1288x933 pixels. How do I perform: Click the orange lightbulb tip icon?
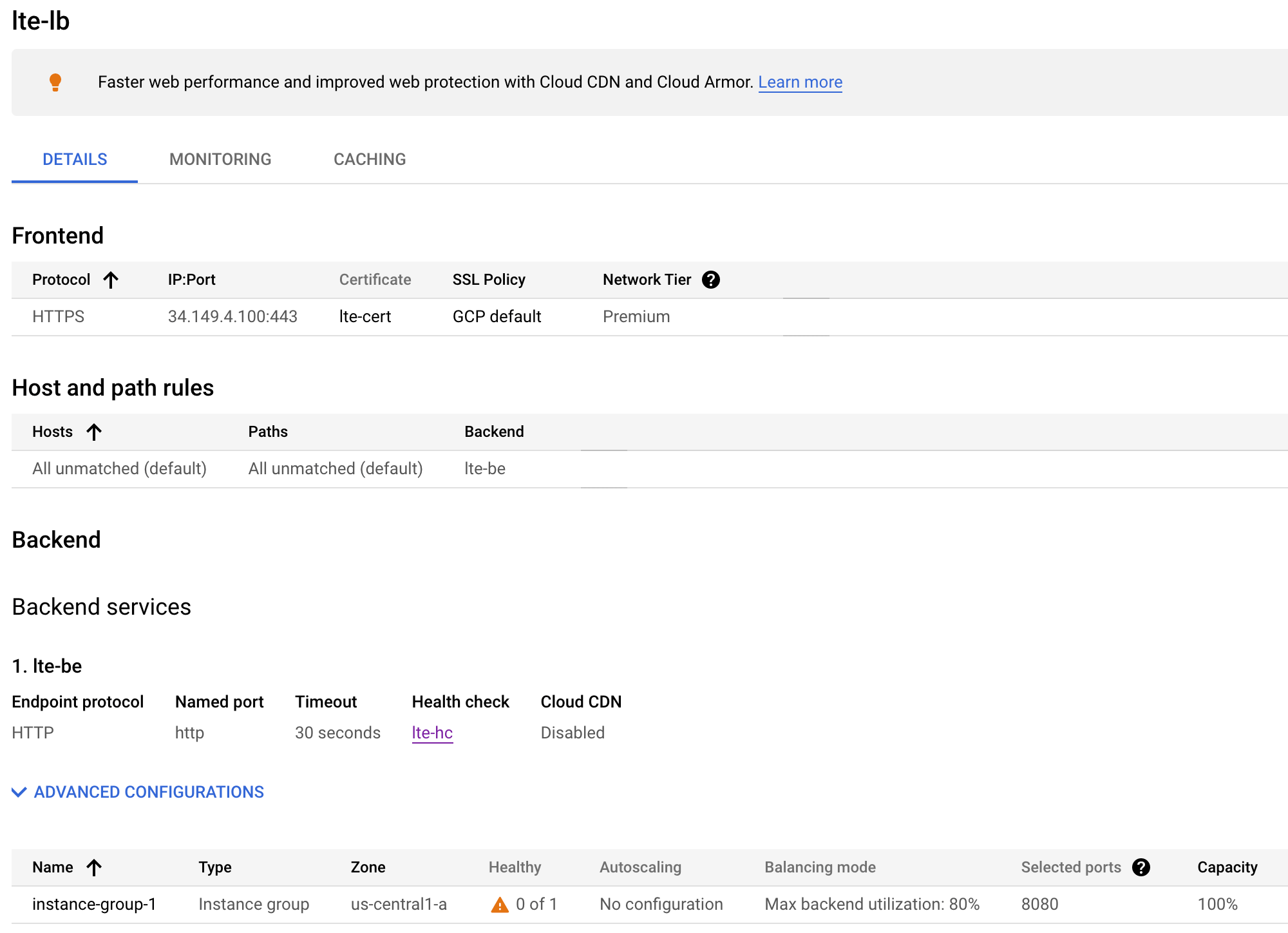56,82
